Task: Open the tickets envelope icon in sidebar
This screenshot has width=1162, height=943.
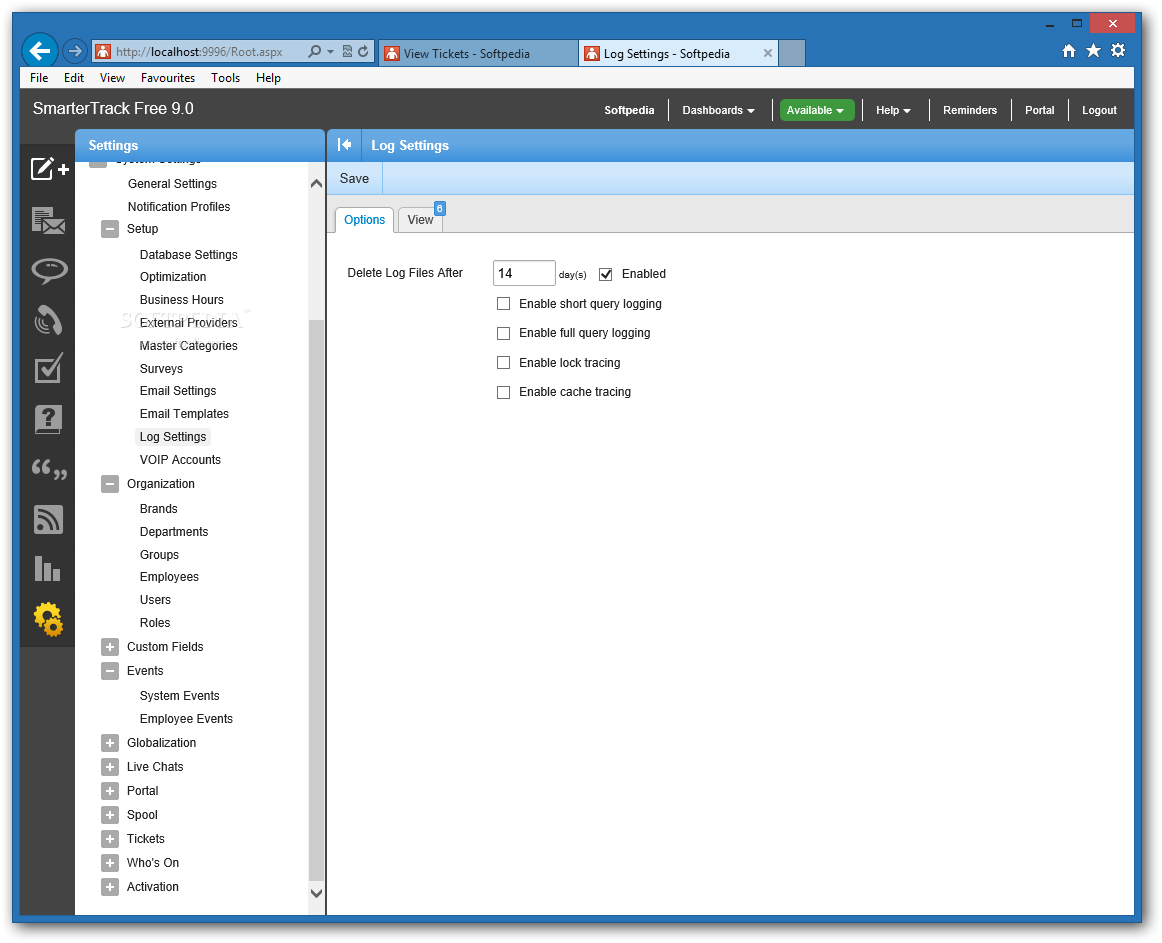Action: (x=49, y=220)
